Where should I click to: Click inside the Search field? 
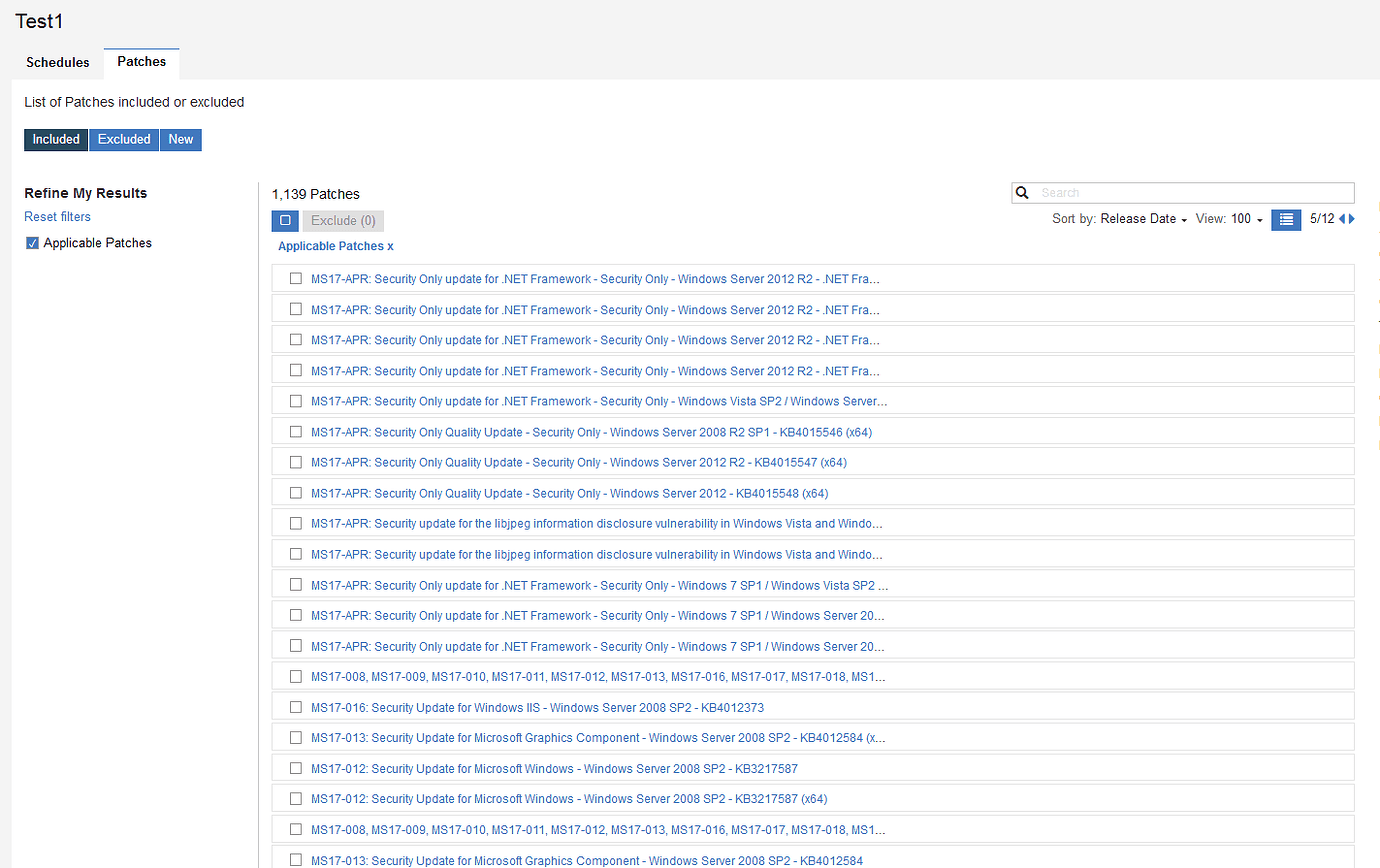(x=1150, y=192)
